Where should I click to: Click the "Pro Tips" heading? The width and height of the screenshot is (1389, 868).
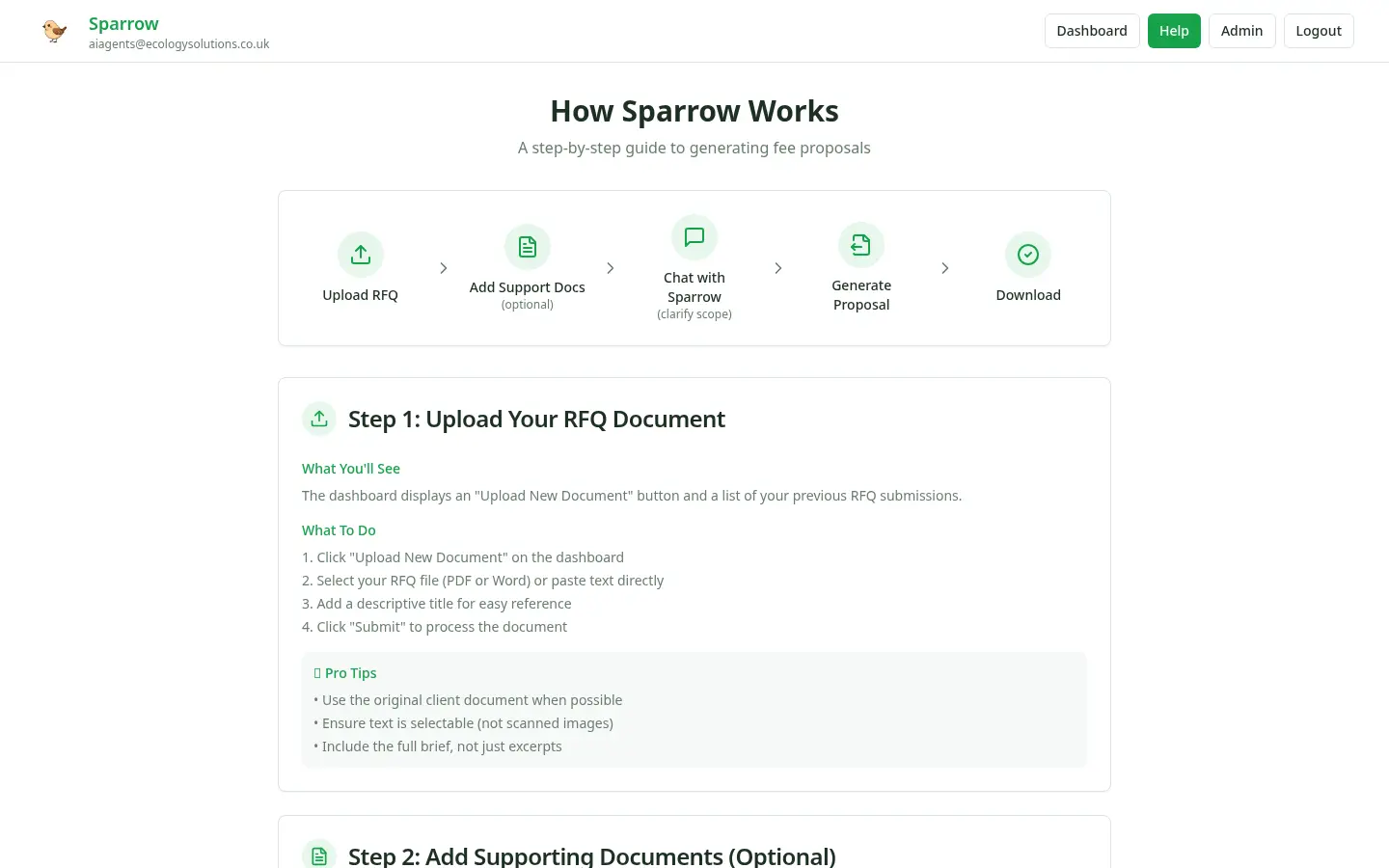click(x=345, y=673)
